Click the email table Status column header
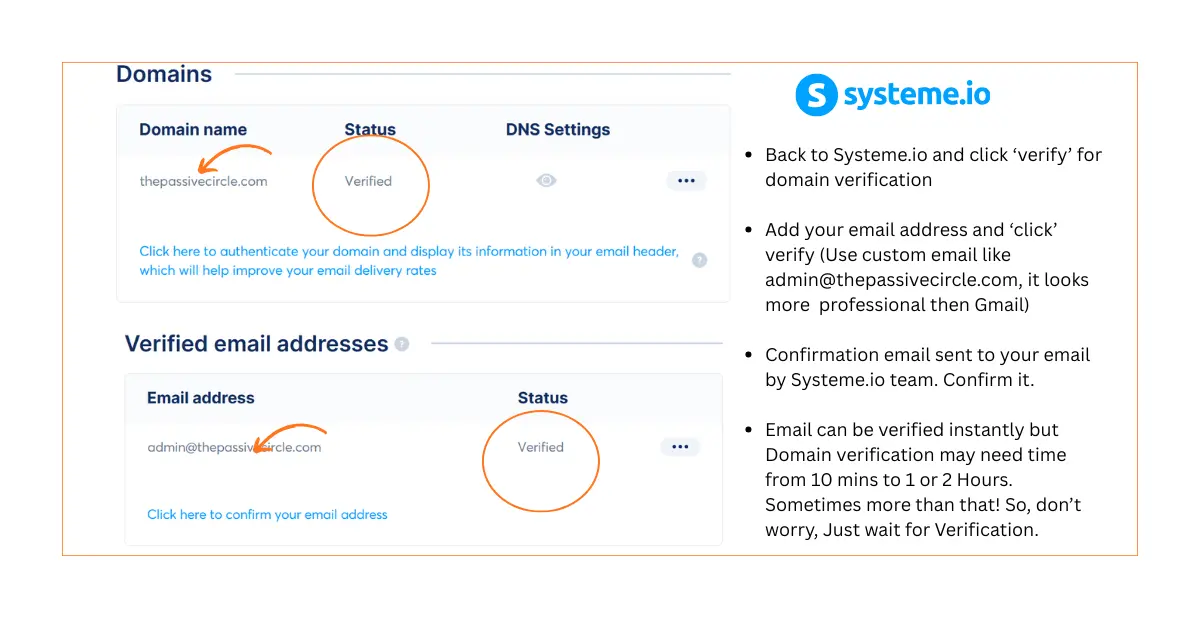1200x618 pixels. [x=542, y=397]
